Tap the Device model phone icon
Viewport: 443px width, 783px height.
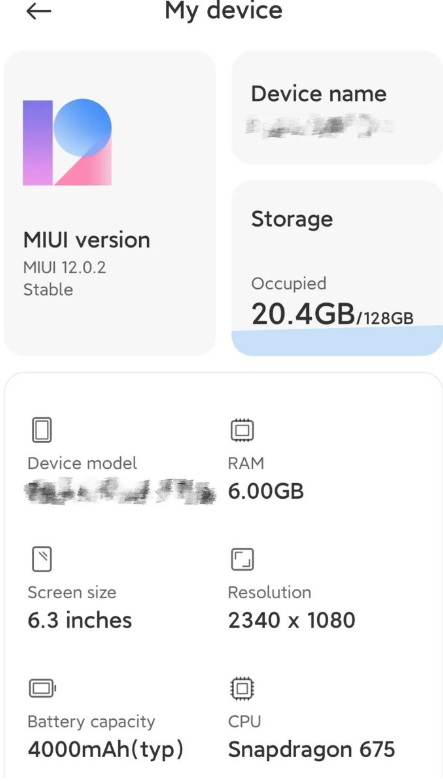(x=42, y=430)
